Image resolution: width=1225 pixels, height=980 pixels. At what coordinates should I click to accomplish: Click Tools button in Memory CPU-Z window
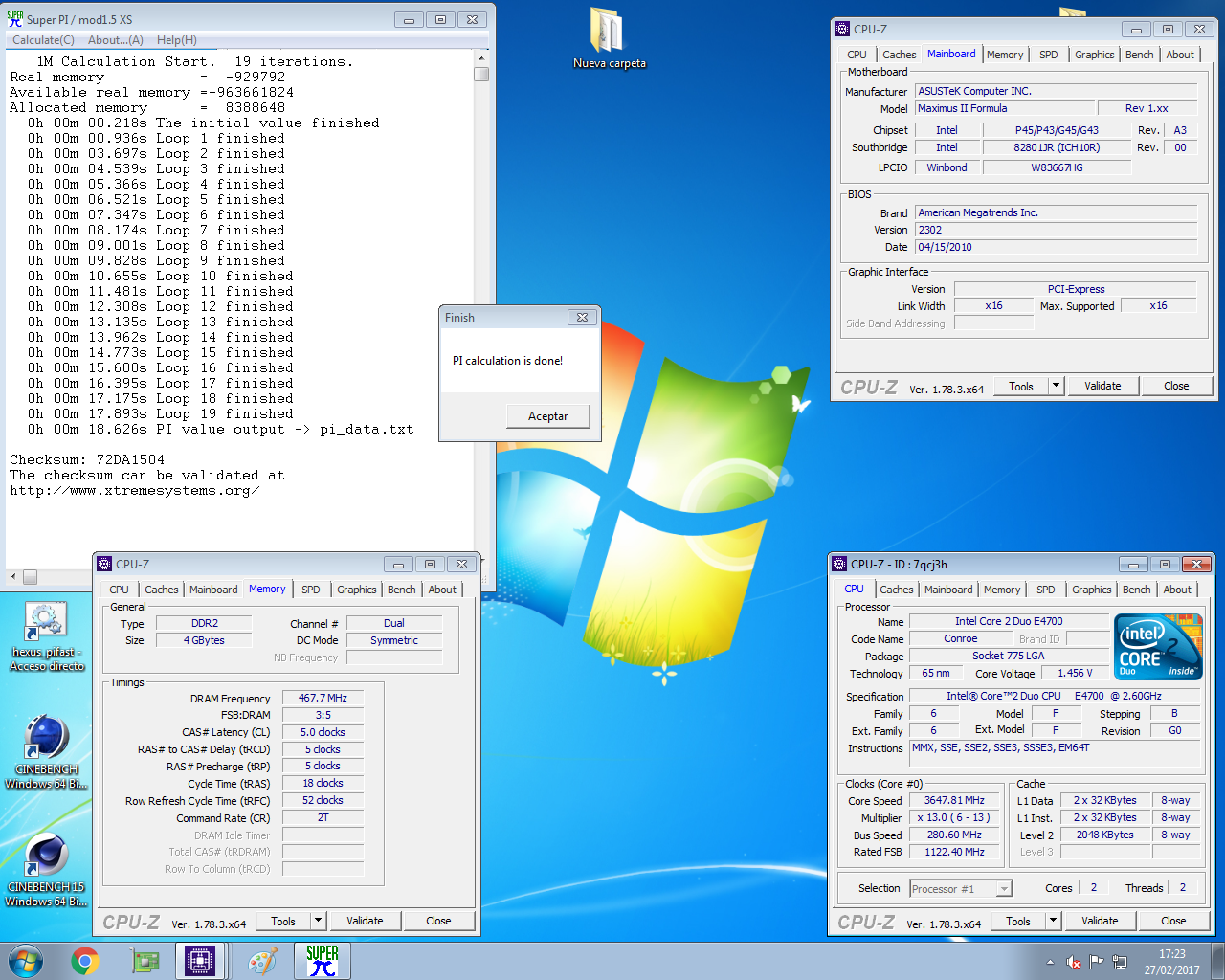point(283,921)
